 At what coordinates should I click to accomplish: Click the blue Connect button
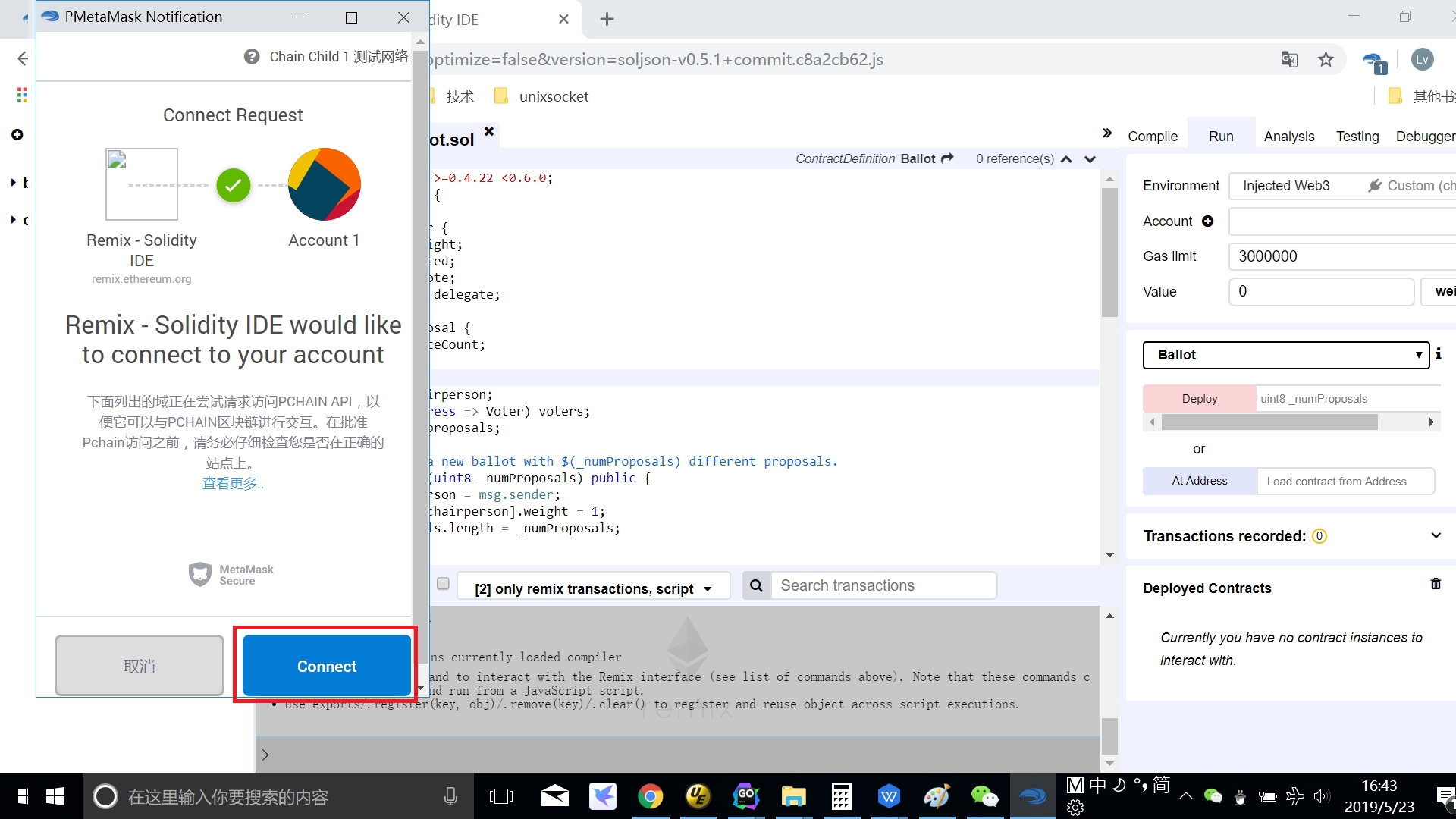pyautogui.click(x=326, y=666)
